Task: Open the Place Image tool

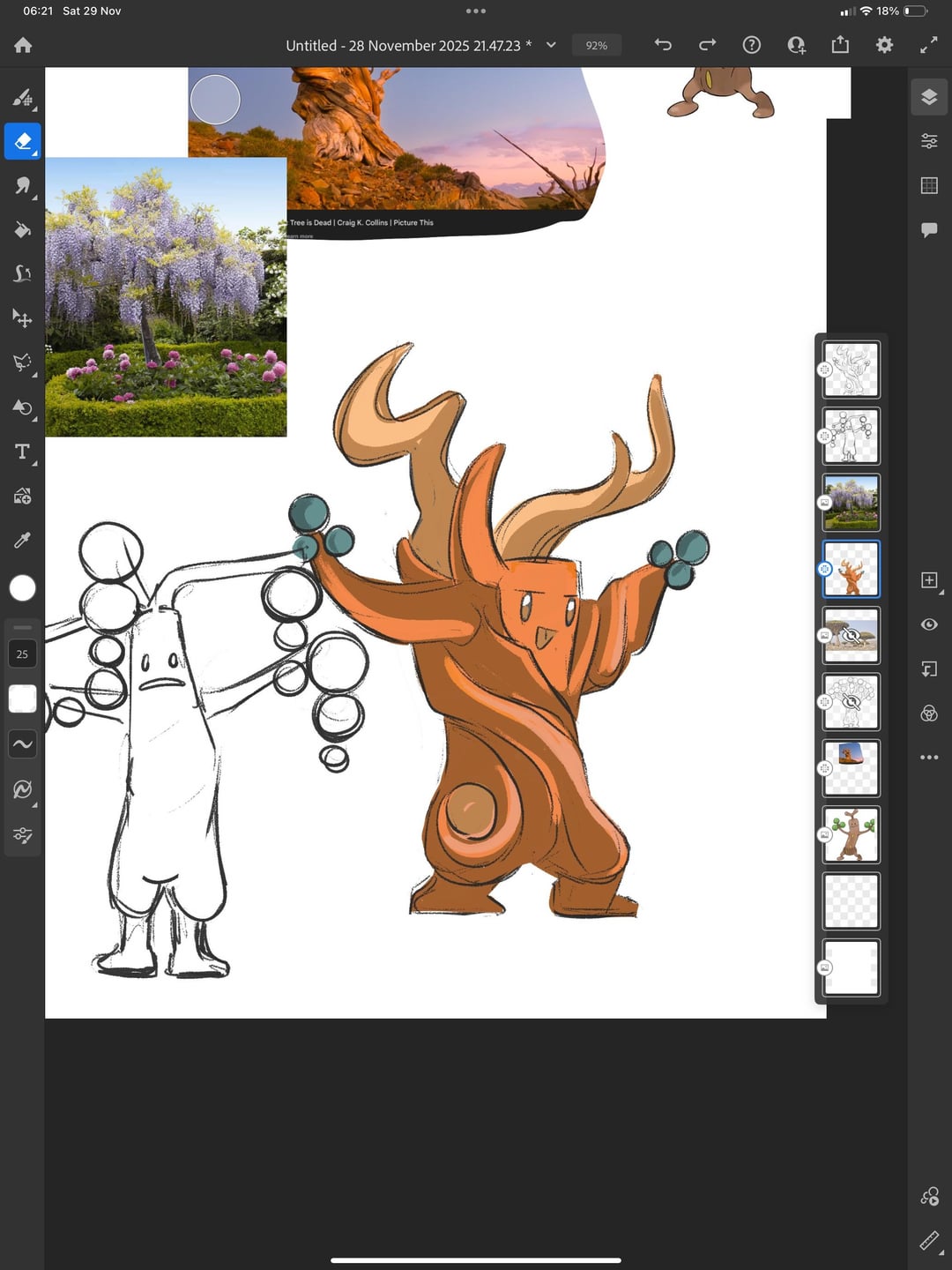Action: 23,496
